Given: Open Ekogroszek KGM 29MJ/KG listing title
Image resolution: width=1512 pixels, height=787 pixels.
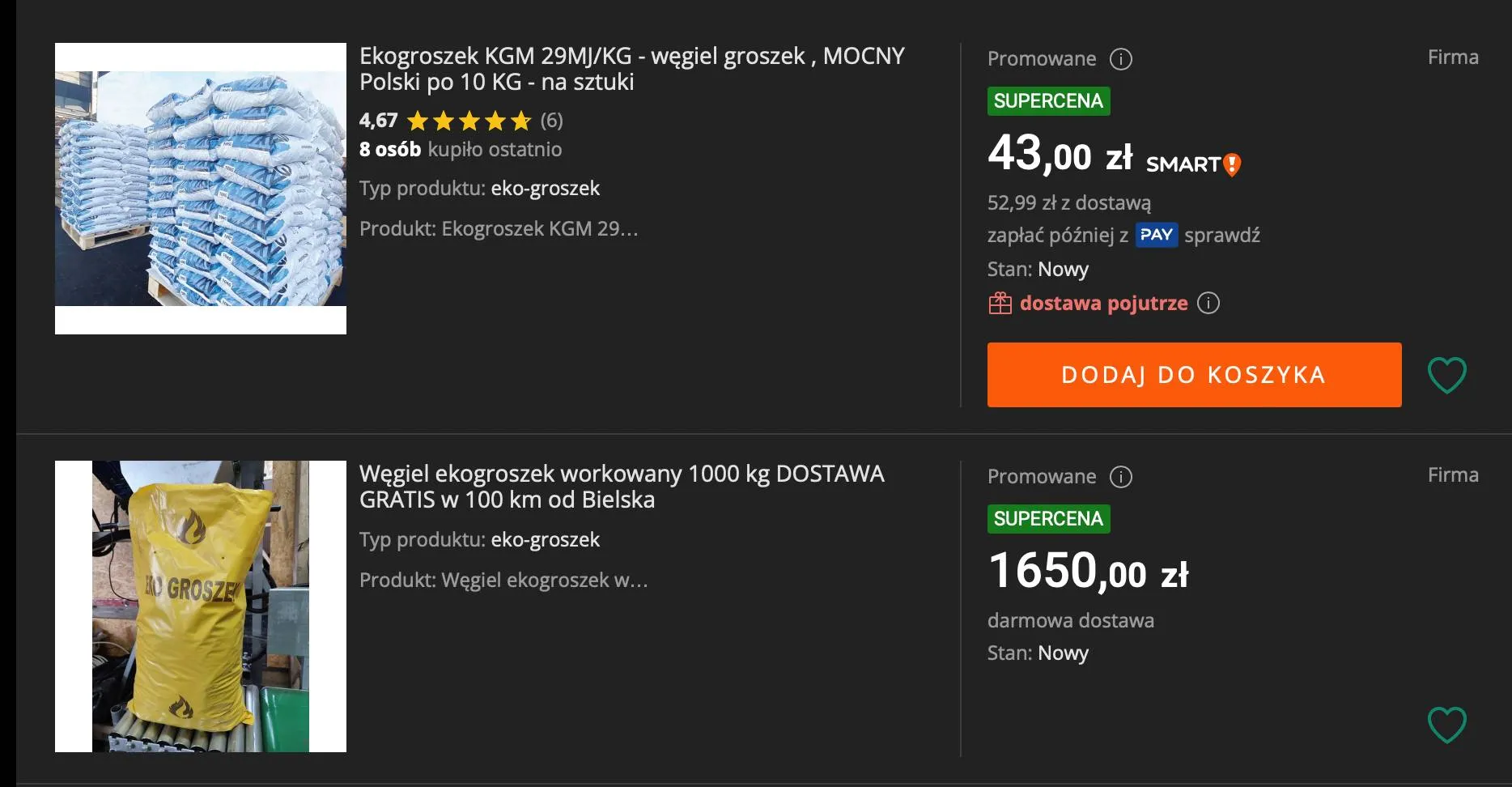Looking at the screenshot, I should [x=631, y=69].
